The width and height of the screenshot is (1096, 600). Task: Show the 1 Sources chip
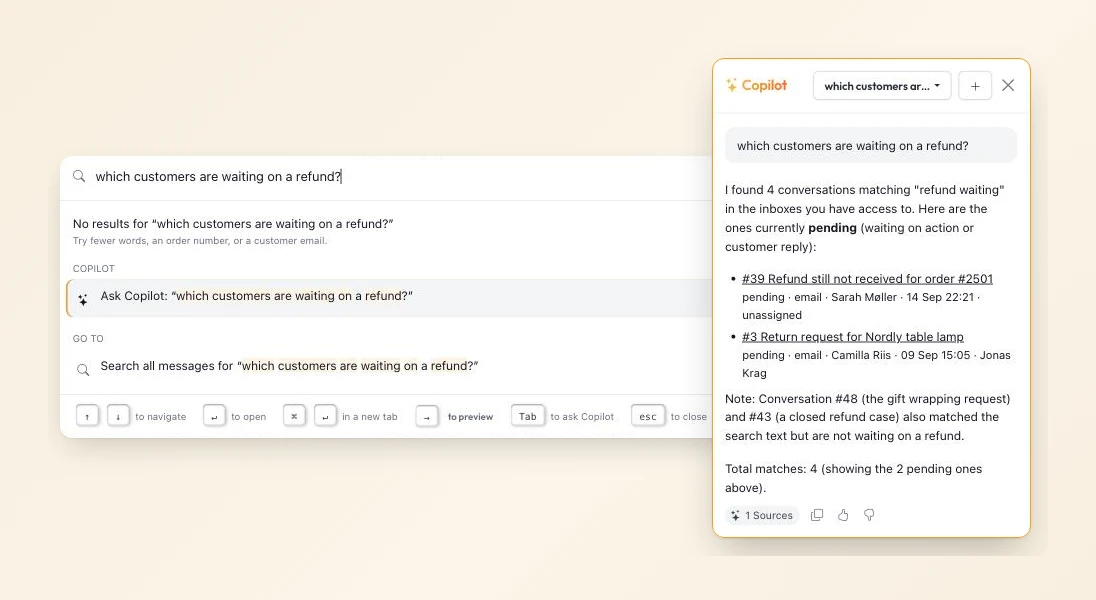[762, 515]
